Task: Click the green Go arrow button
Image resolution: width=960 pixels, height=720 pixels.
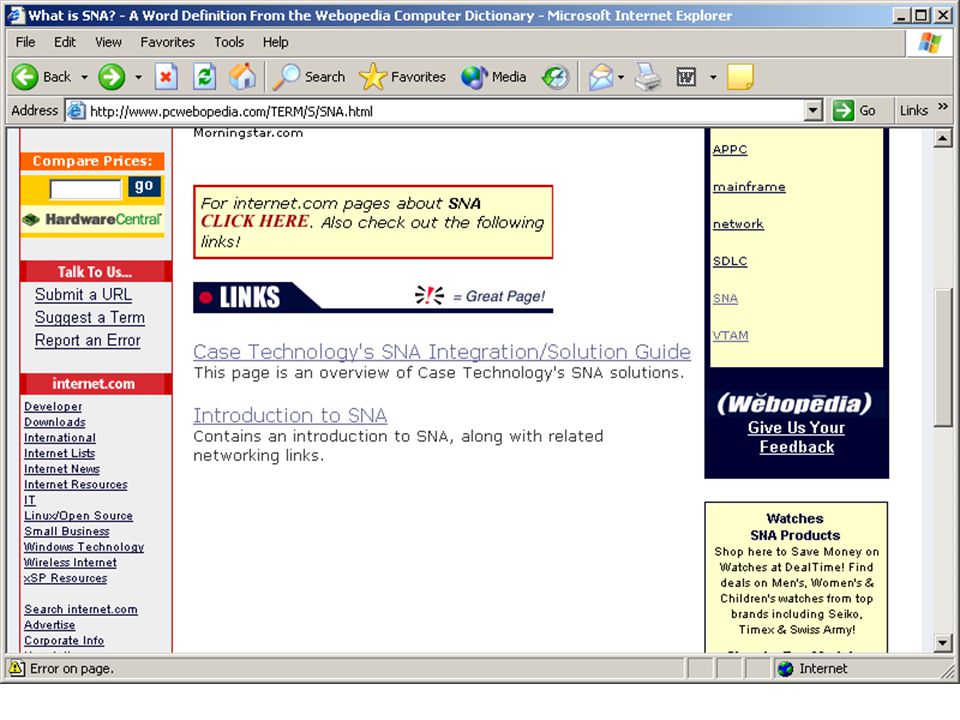Action: click(x=853, y=111)
